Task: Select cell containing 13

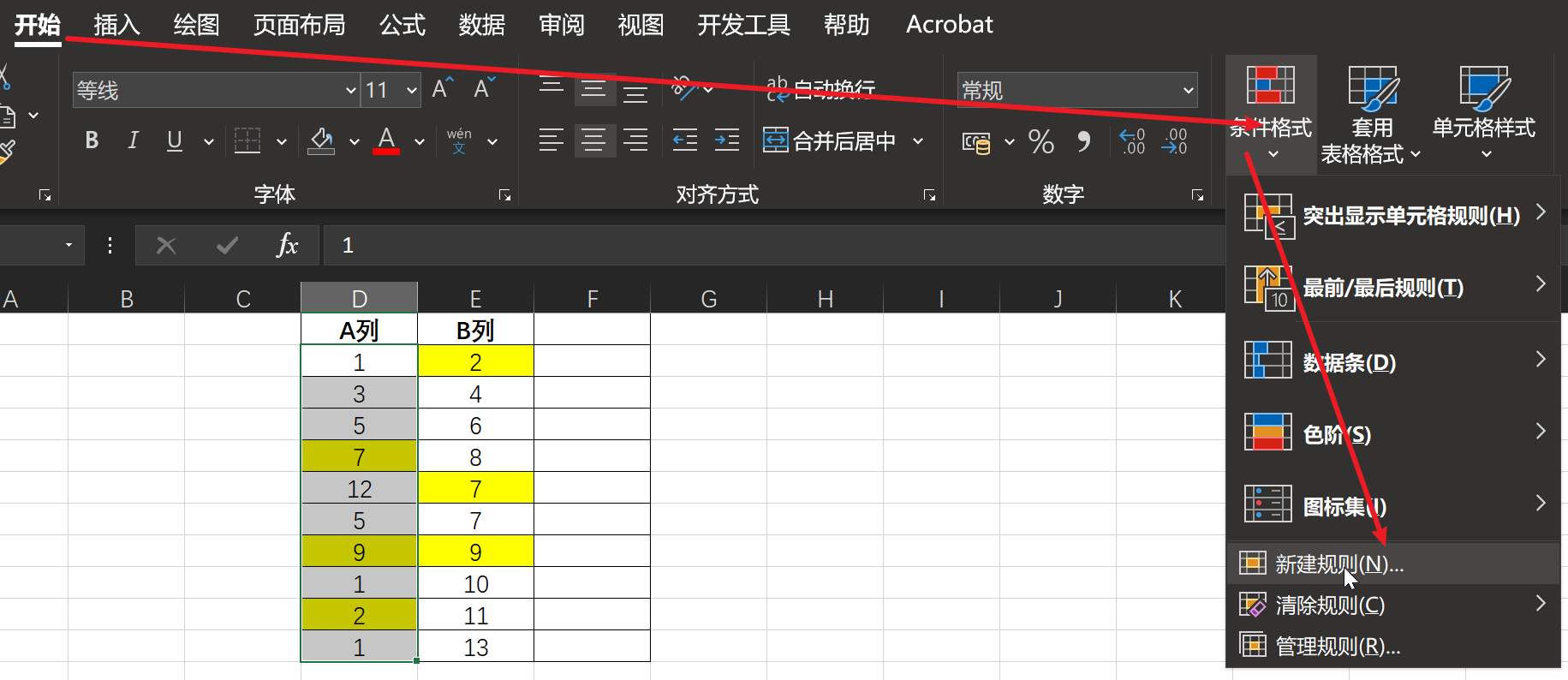Action: (475, 647)
